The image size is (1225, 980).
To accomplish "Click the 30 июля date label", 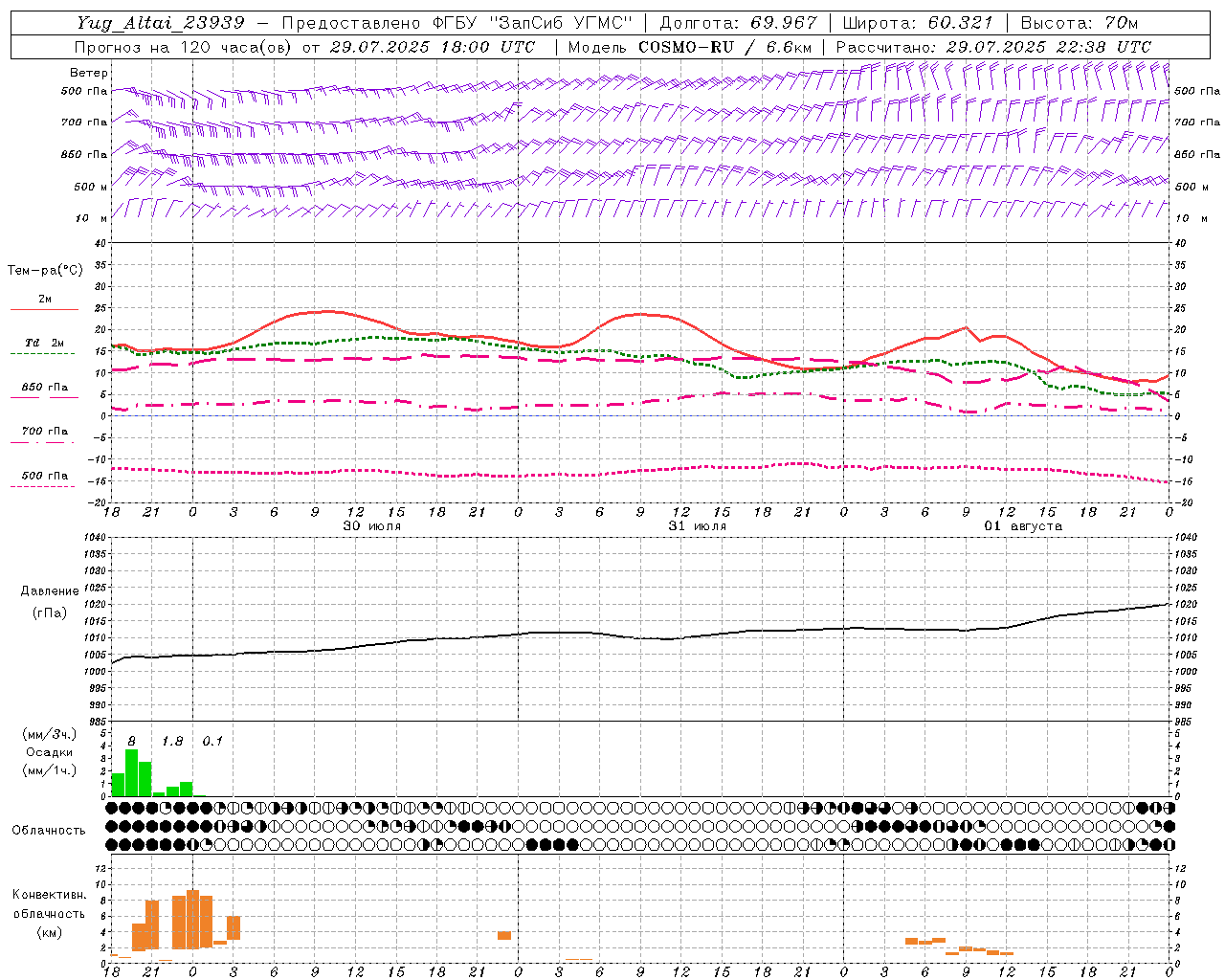I will point(371,526).
